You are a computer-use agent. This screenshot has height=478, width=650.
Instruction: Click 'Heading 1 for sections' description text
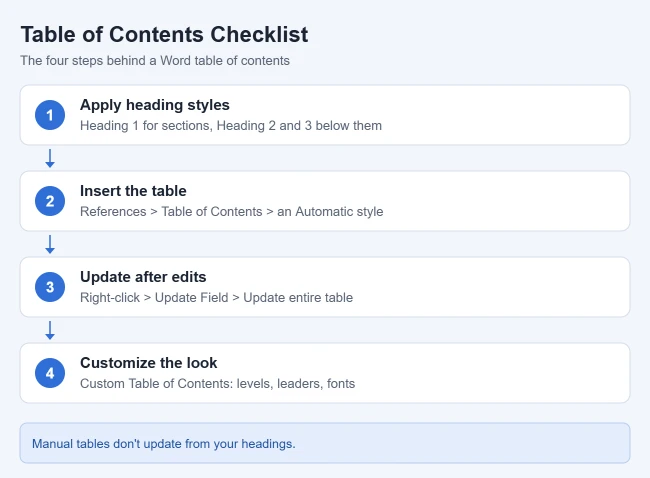(x=231, y=126)
